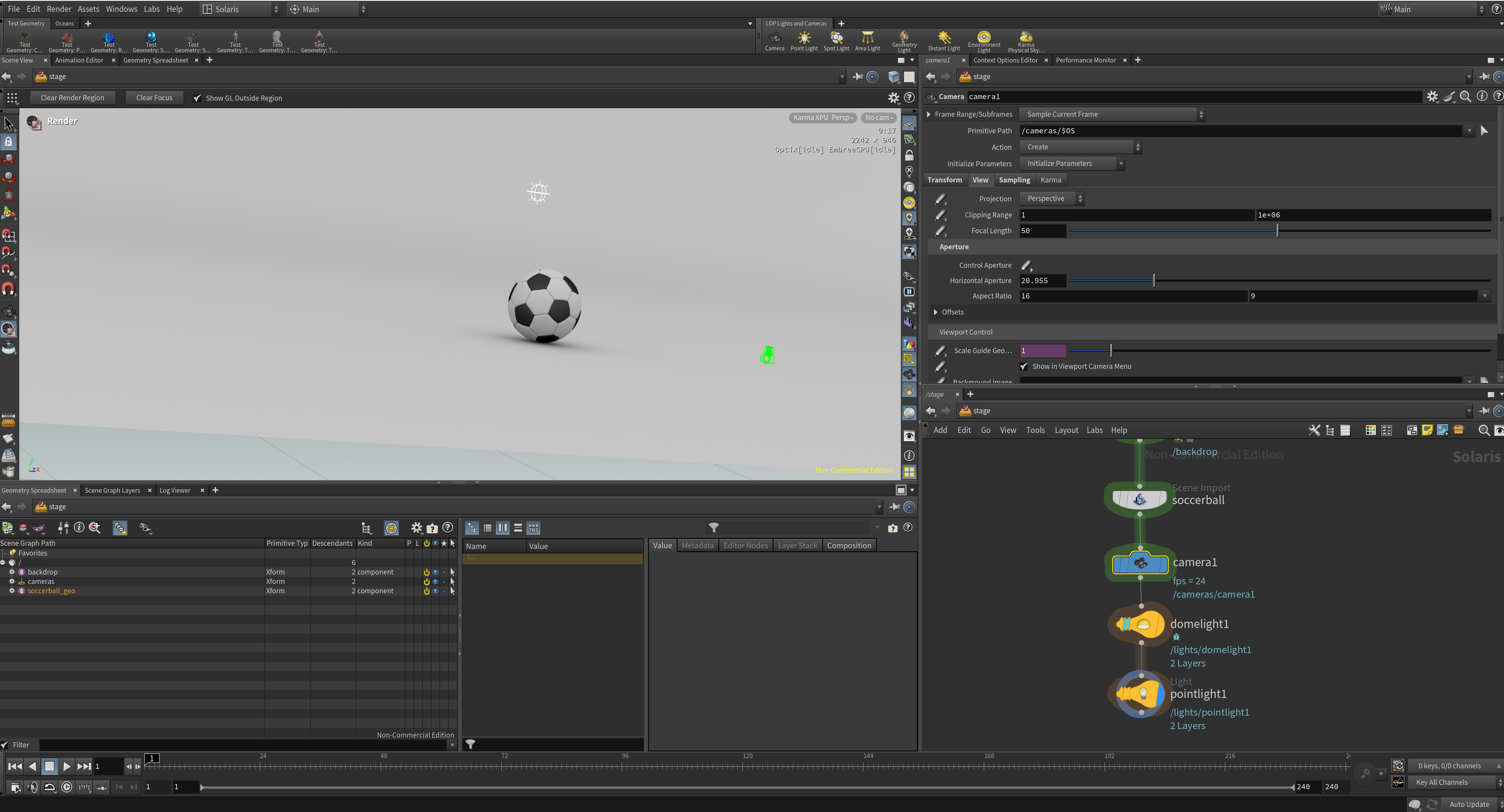Add an Area Light from the shelf
This screenshot has height=812, width=1504.
point(867,41)
